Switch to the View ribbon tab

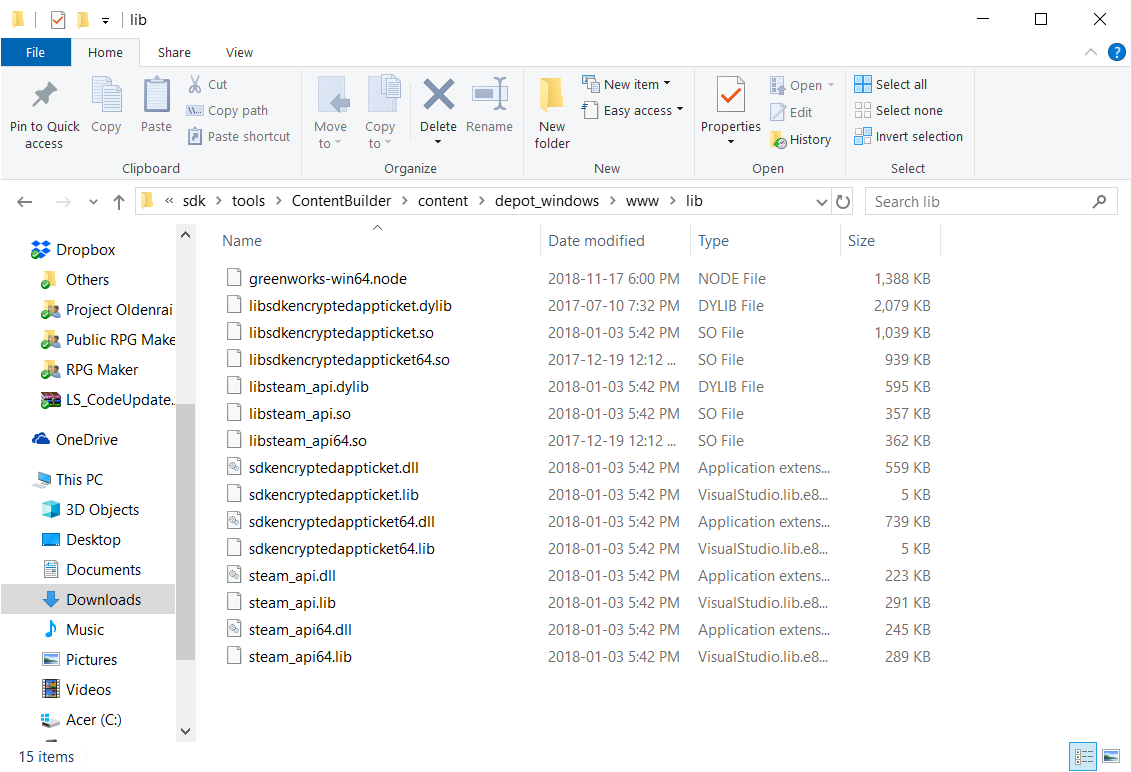(x=239, y=52)
